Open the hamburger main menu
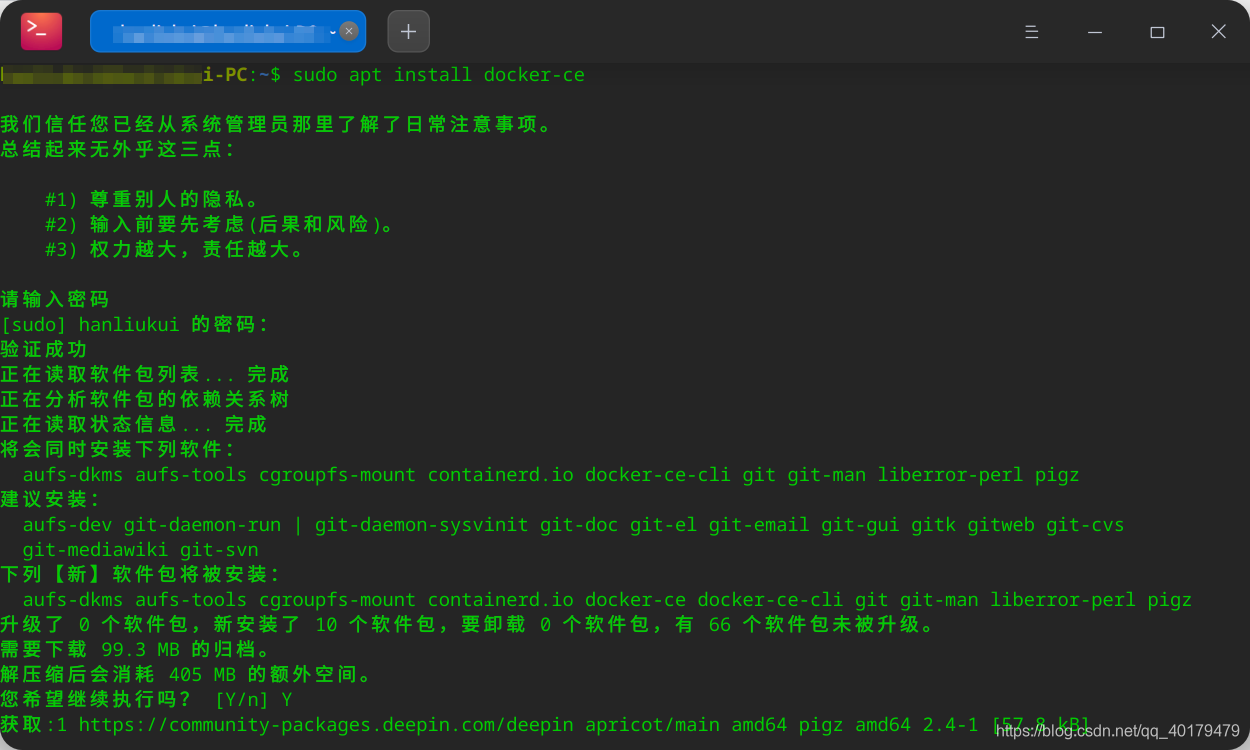Viewport: 1250px width, 750px height. [1031, 31]
